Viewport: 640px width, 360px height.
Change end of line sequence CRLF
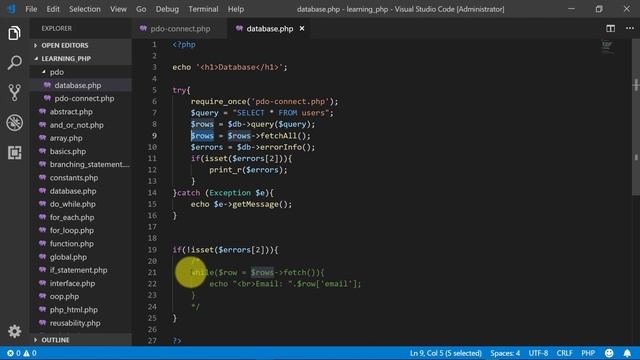point(564,353)
